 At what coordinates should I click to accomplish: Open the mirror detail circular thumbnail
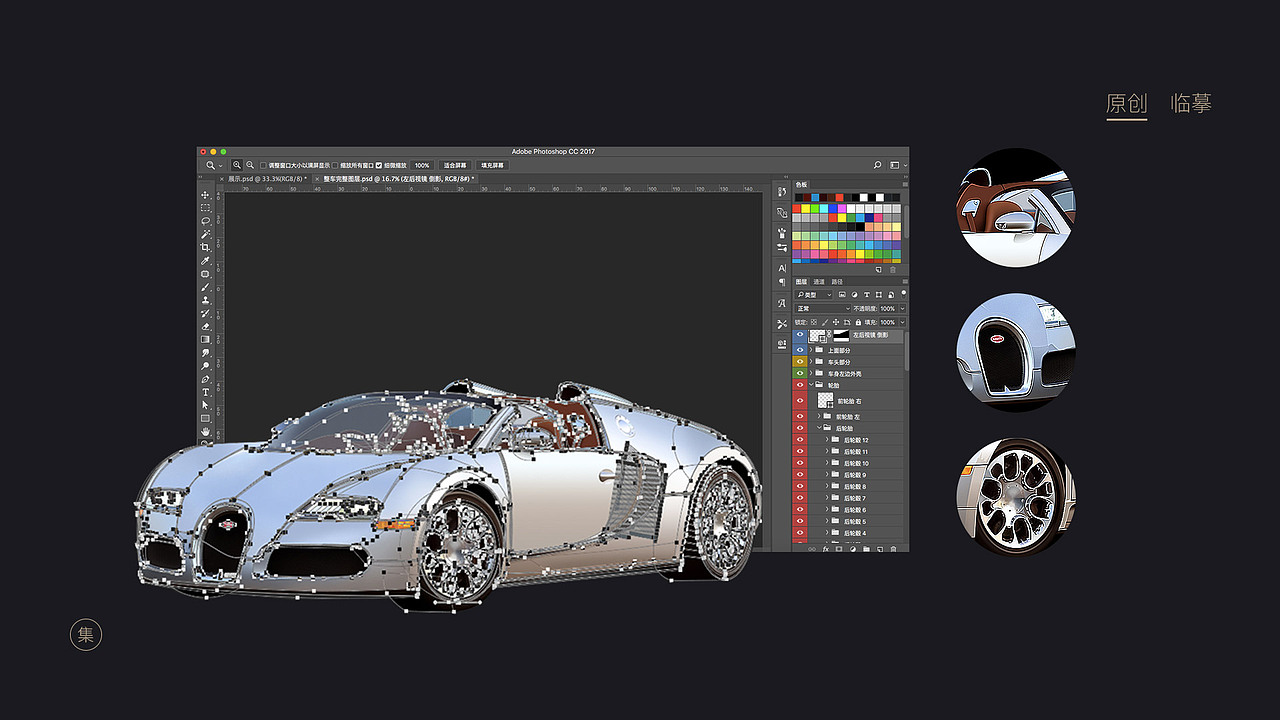tap(1016, 207)
